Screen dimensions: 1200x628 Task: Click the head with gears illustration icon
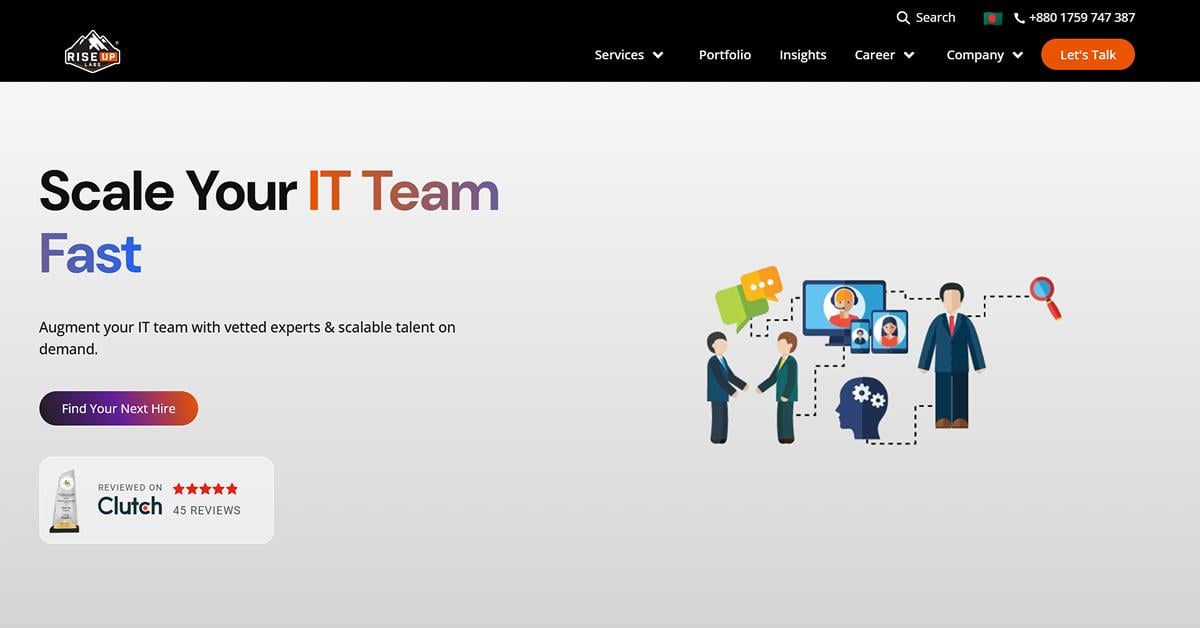click(862, 408)
